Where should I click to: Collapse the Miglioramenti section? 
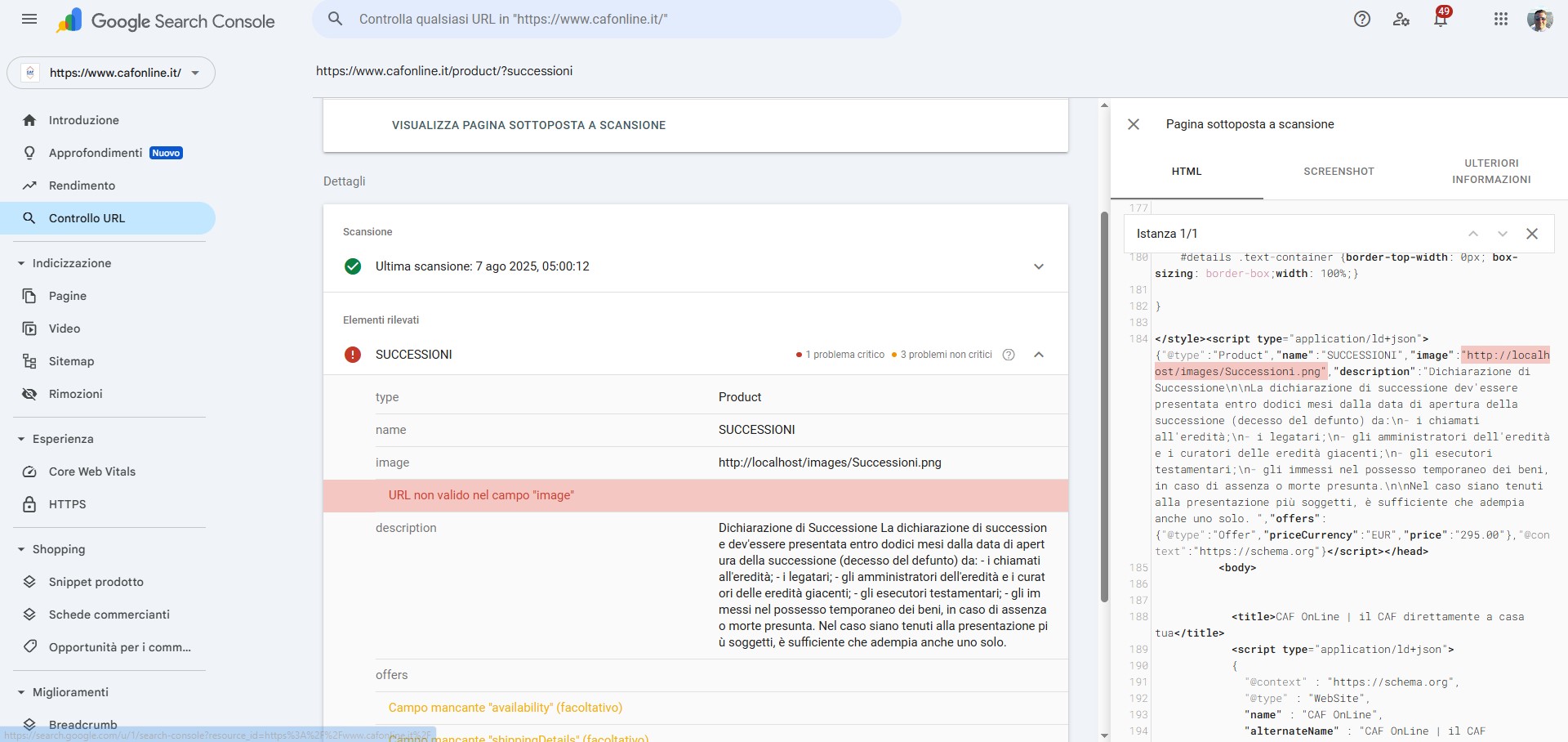pyautogui.click(x=21, y=692)
